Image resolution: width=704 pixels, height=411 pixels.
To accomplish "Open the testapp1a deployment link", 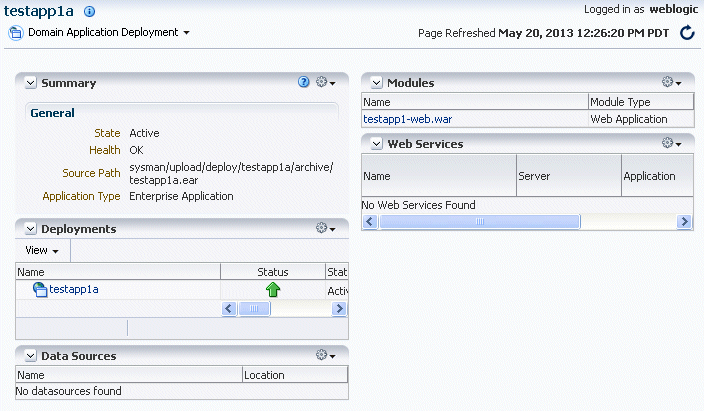I will click(x=74, y=289).
